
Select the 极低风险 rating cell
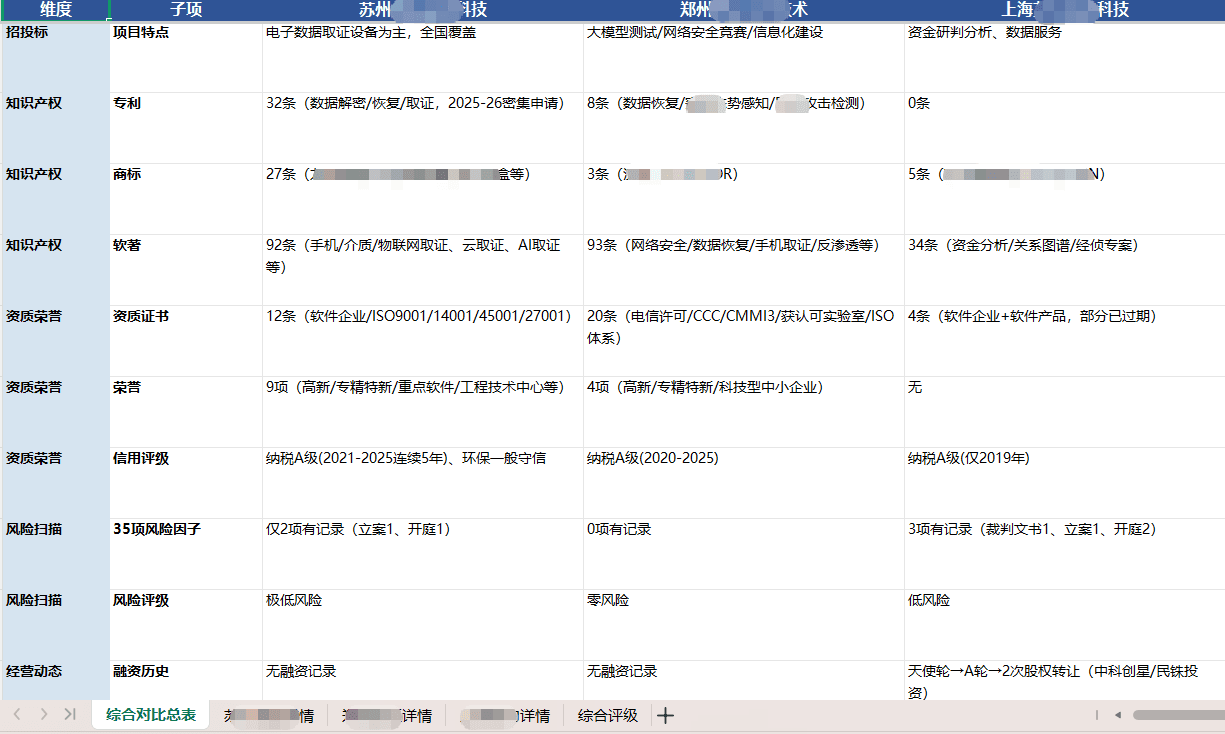click(x=423, y=625)
